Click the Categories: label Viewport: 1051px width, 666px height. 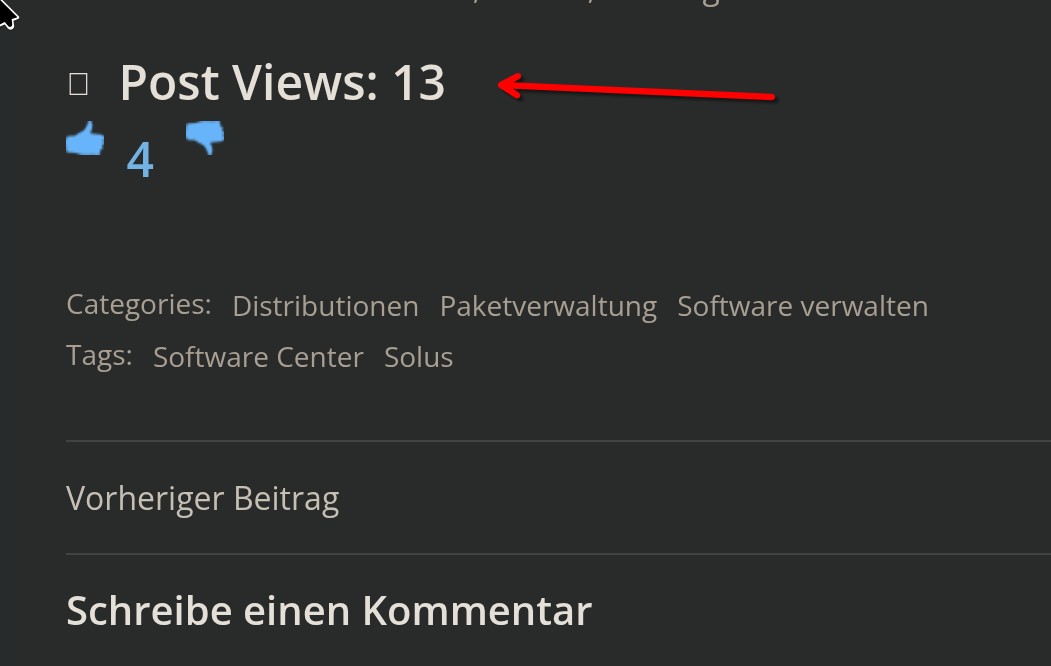click(x=139, y=305)
